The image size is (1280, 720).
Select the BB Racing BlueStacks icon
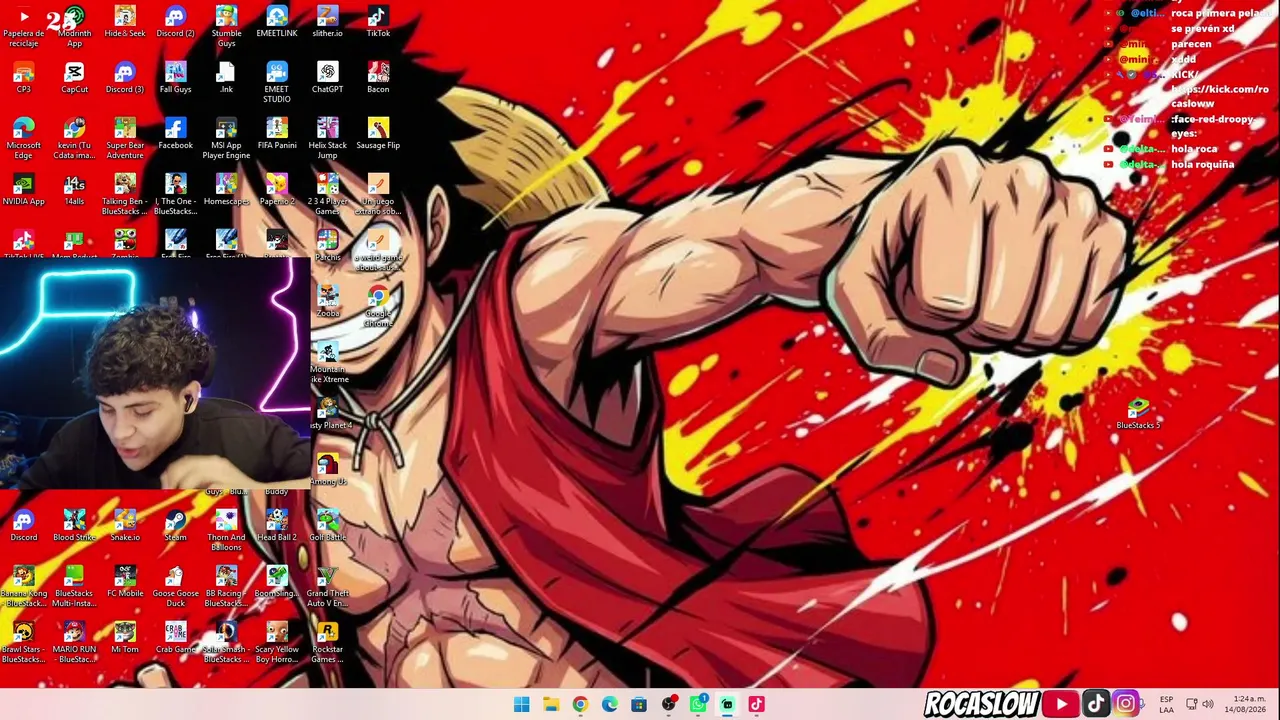point(226,587)
